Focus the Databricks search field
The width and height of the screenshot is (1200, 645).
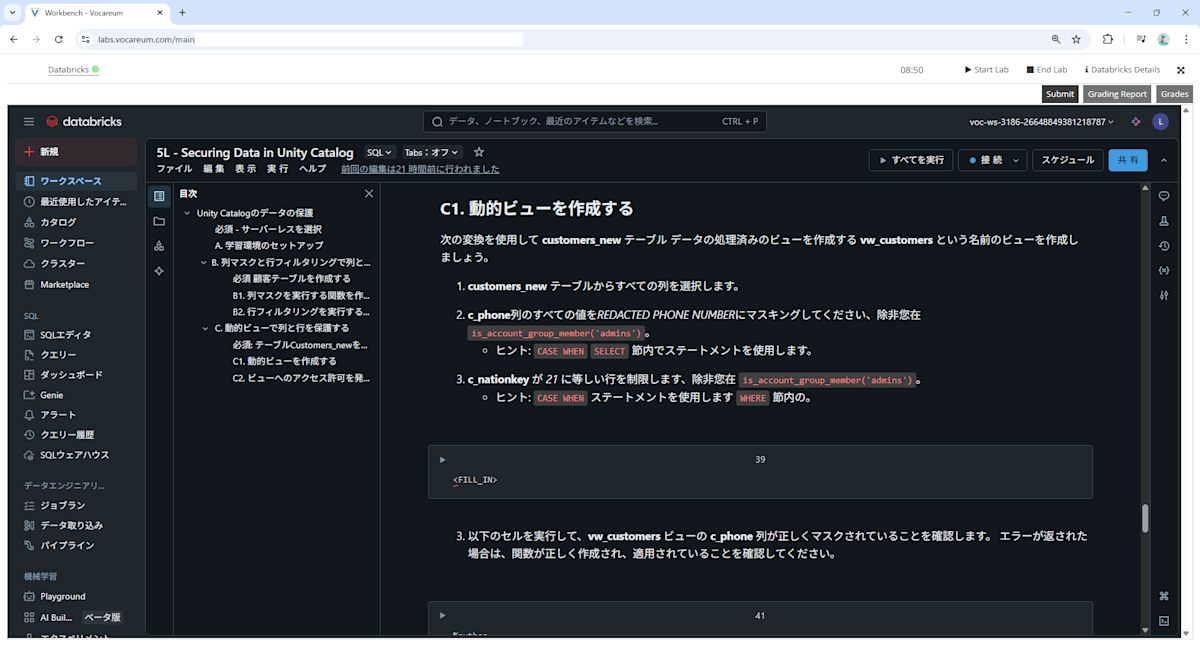[x=595, y=122]
